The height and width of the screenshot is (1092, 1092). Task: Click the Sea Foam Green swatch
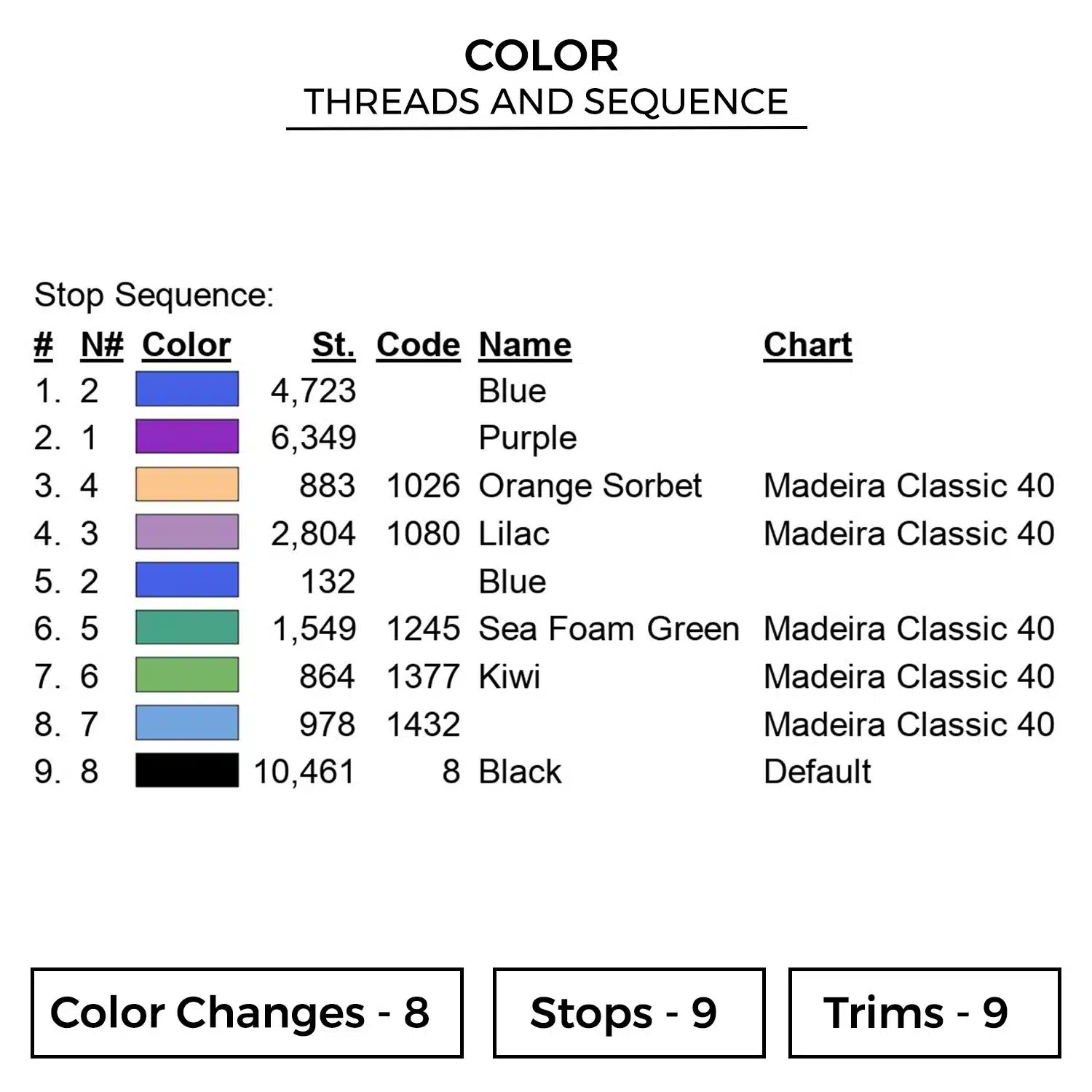[x=187, y=628]
